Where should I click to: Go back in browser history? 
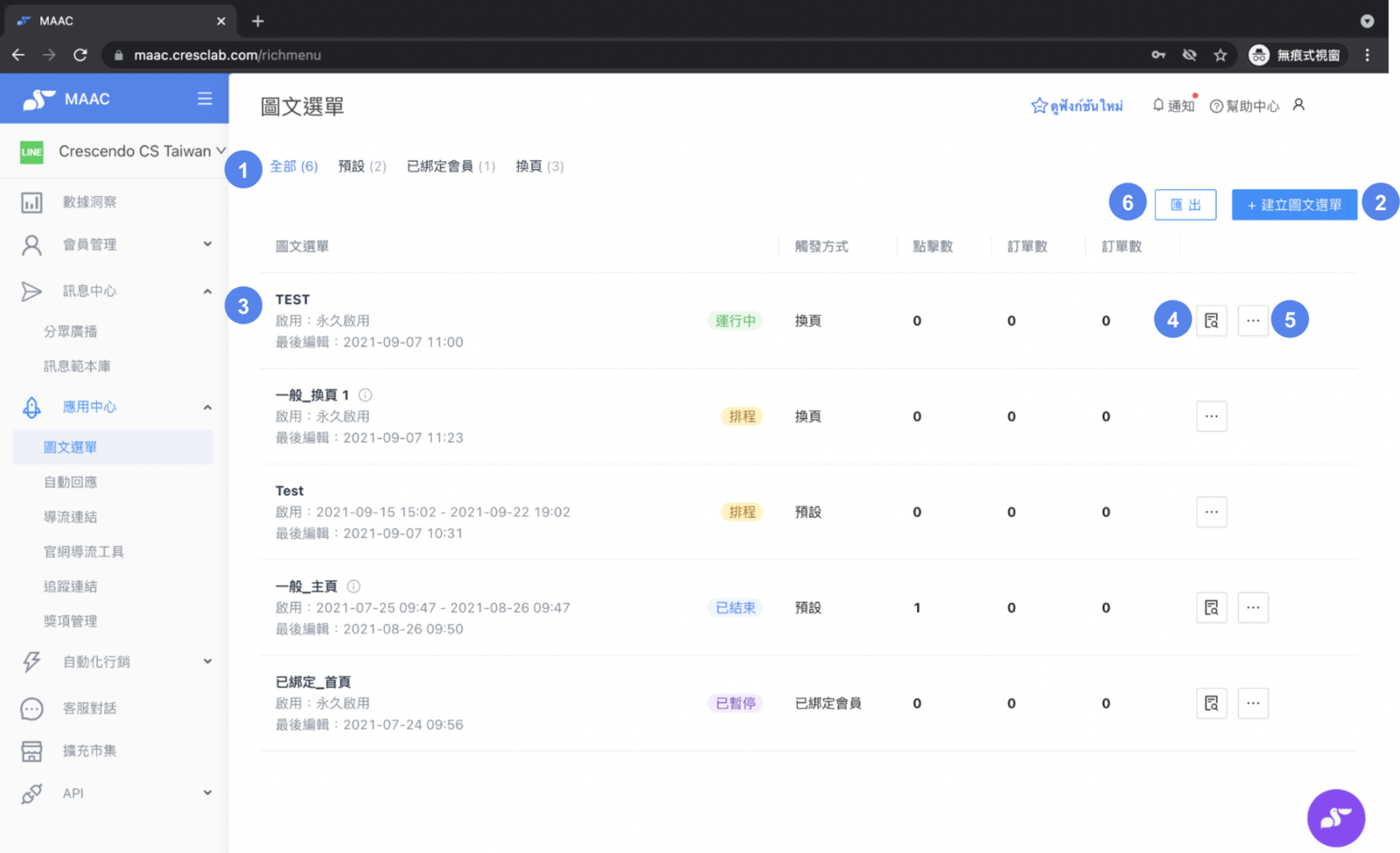tap(18, 55)
